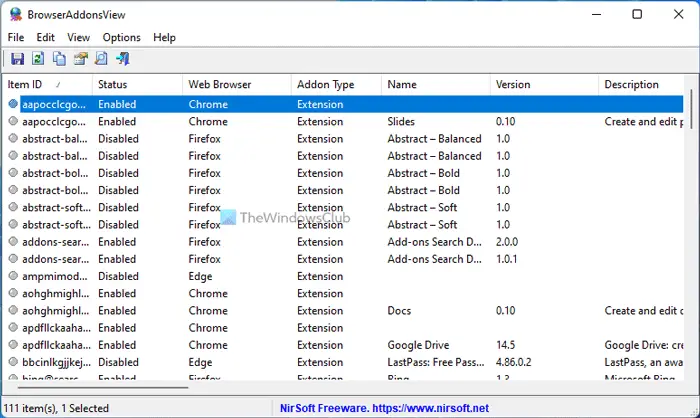The width and height of the screenshot is (700, 418).
Task: Click 'Disabled' status in the ampmimod... row
Action: [x=118, y=276]
